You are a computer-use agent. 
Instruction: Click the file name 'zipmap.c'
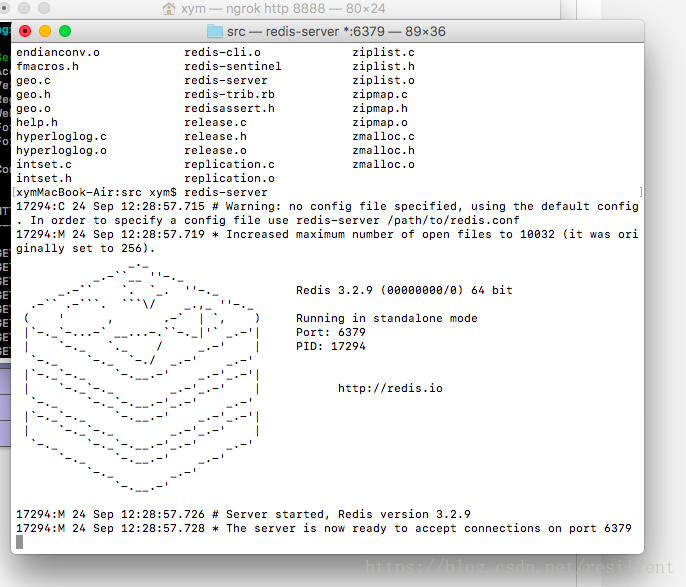tap(380, 94)
